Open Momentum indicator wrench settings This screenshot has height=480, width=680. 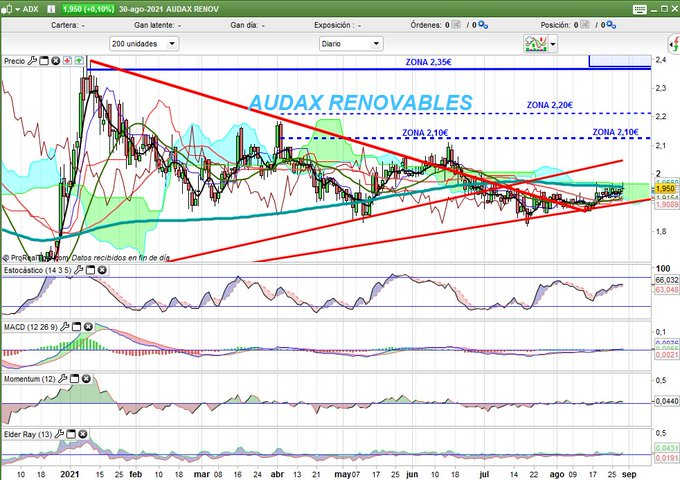[63, 379]
